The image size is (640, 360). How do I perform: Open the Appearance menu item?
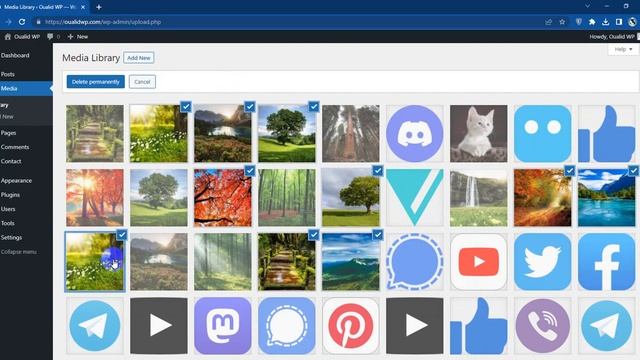coord(16,180)
